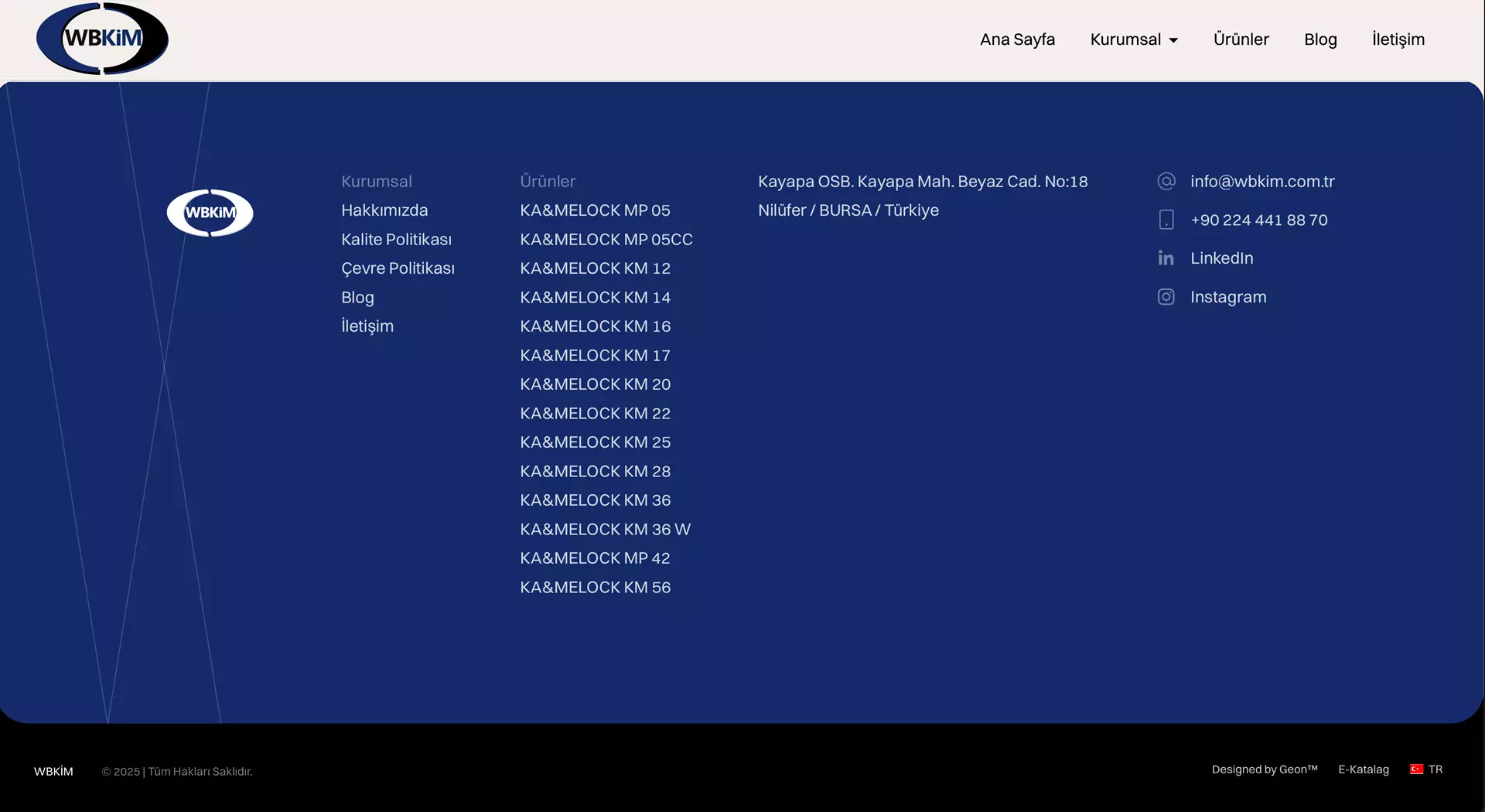
Task: Open the LinkedIn text link
Action: click(x=1221, y=258)
